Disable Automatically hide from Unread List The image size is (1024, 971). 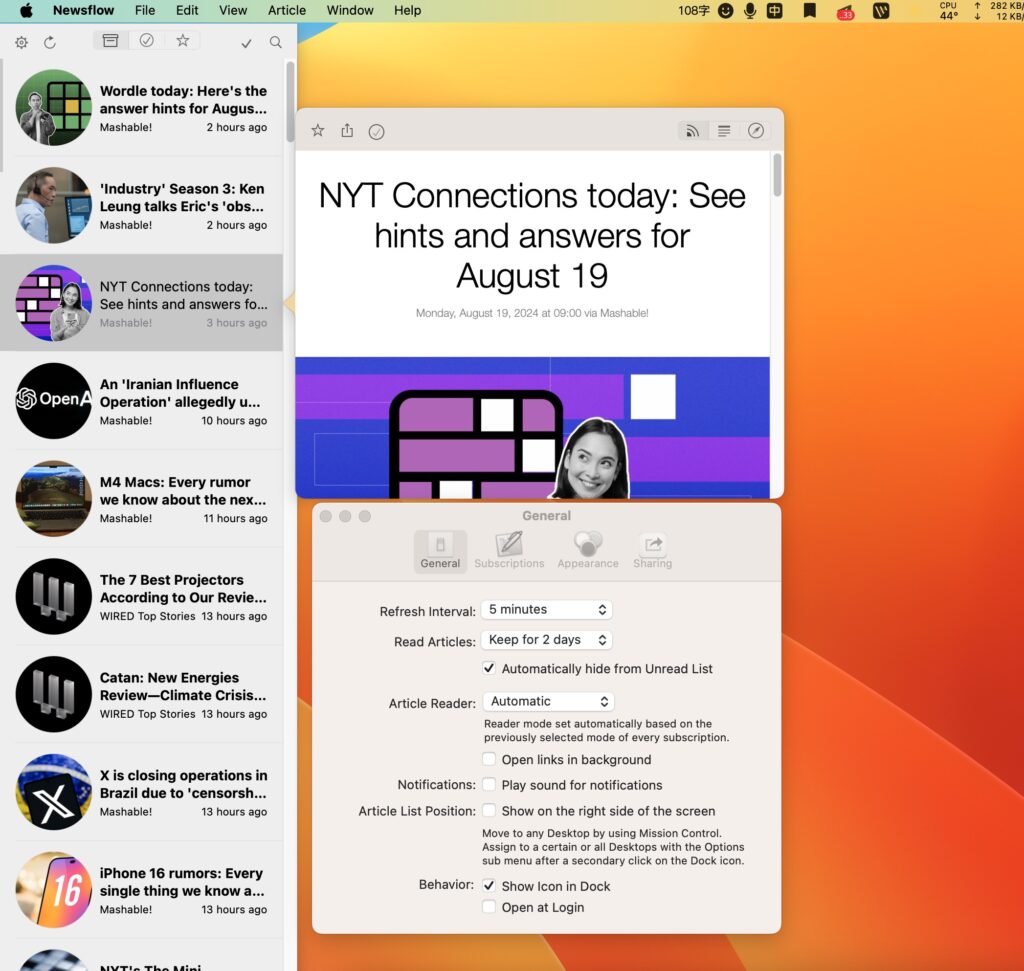click(x=489, y=668)
